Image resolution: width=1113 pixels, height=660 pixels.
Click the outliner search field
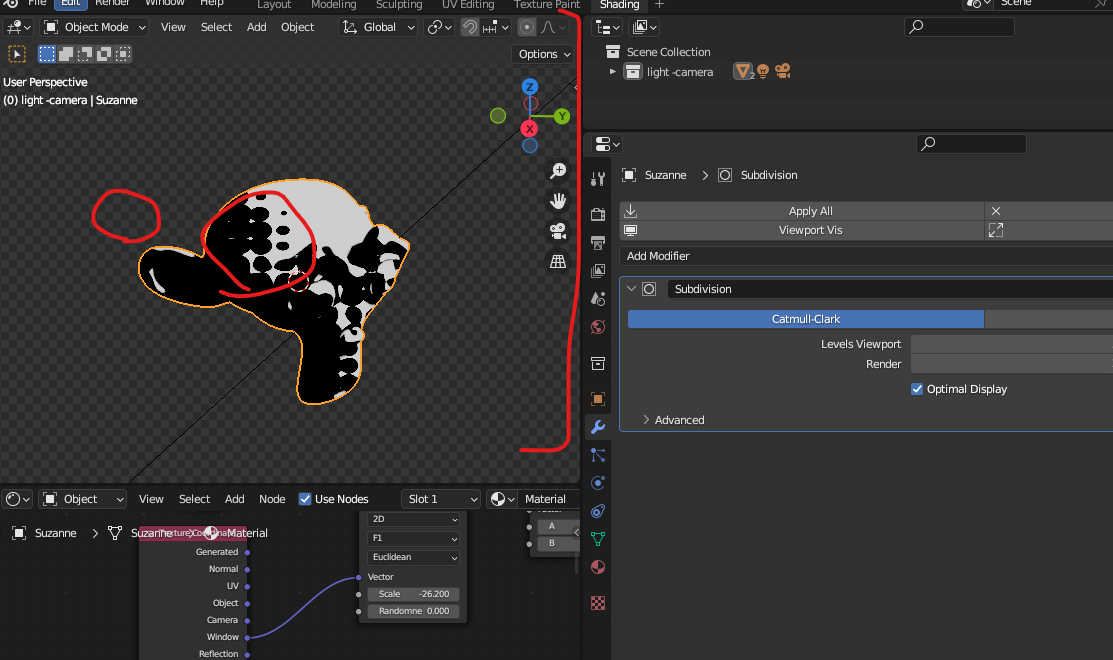click(x=959, y=27)
